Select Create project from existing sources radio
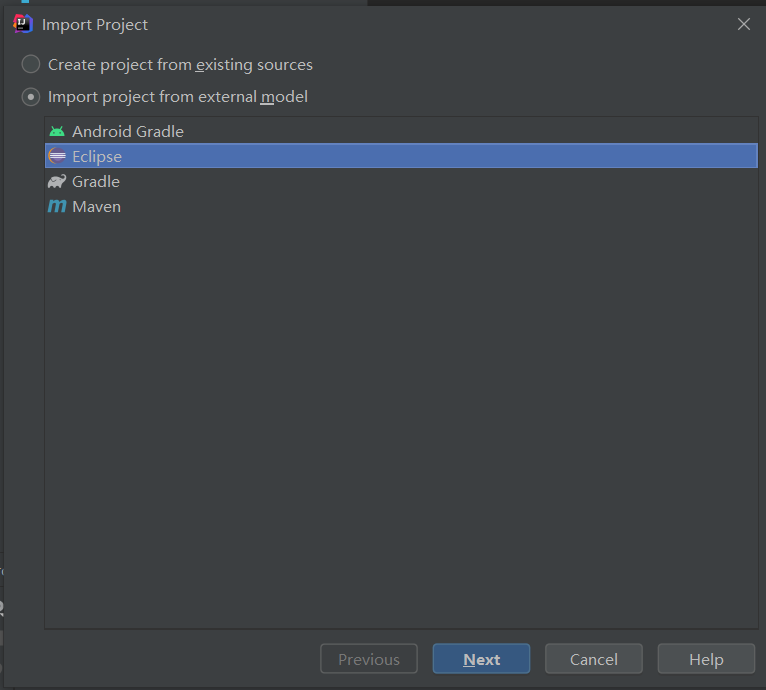This screenshot has width=766, height=690. click(31, 64)
